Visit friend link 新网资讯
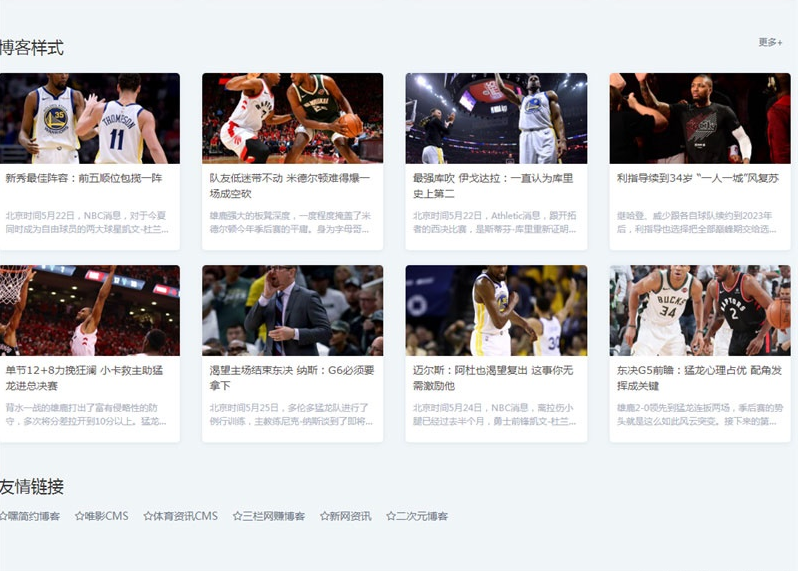 point(346,516)
